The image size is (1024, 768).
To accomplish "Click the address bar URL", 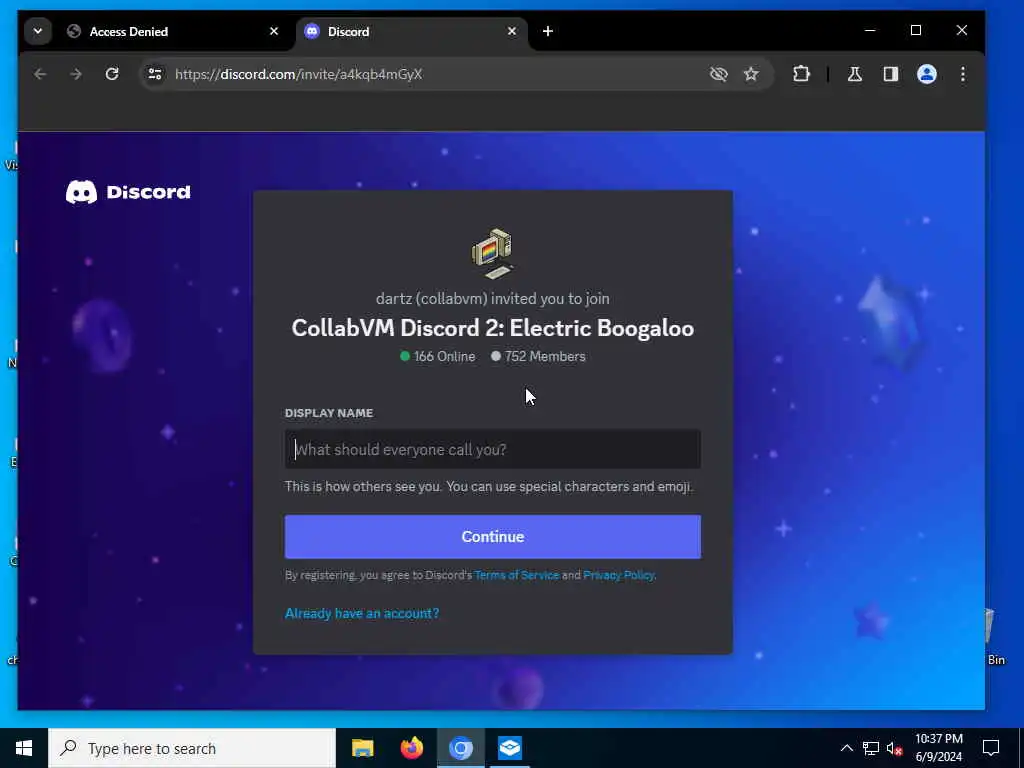I will point(298,74).
